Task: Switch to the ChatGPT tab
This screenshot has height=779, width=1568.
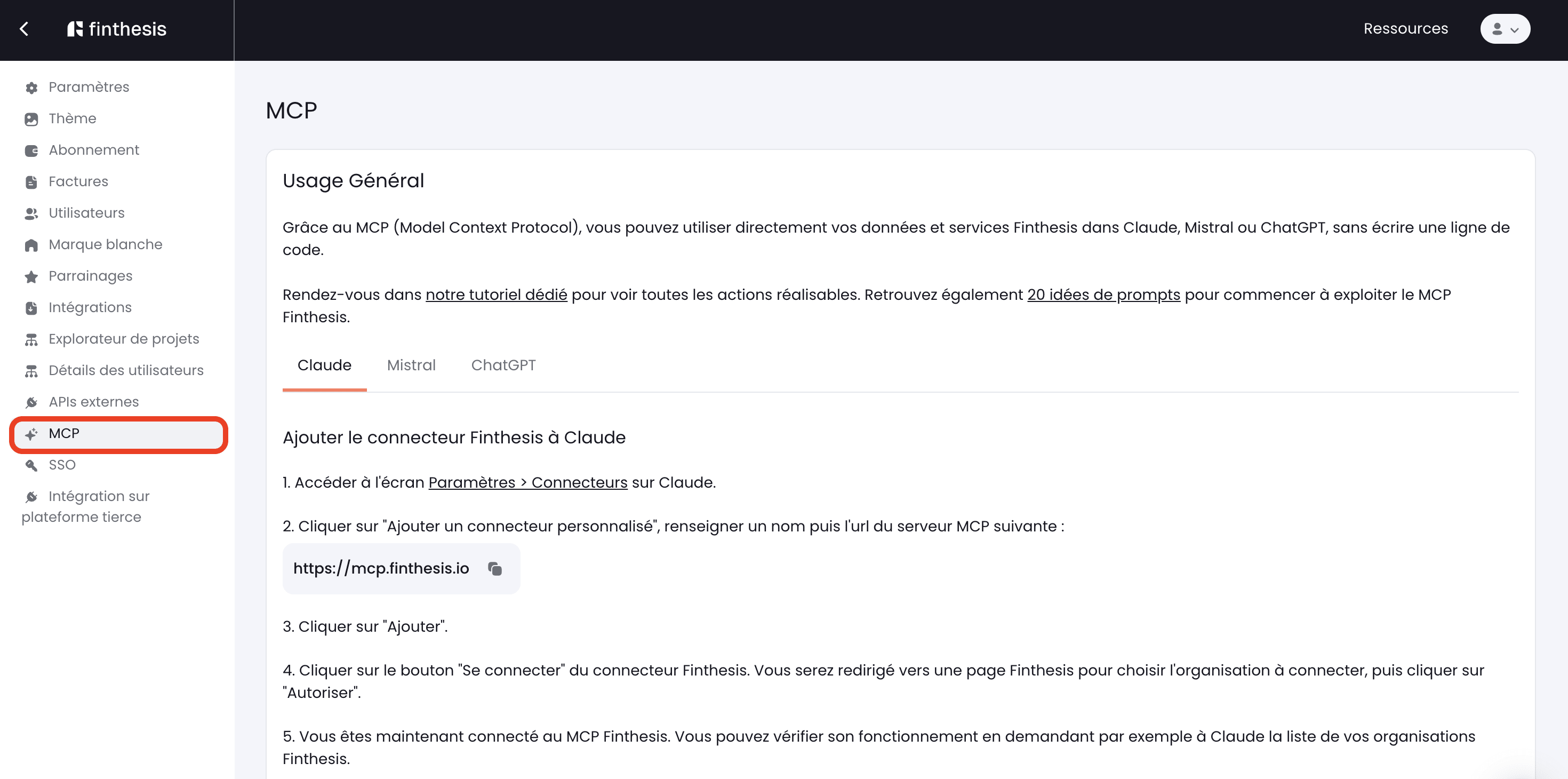Action: coord(503,365)
